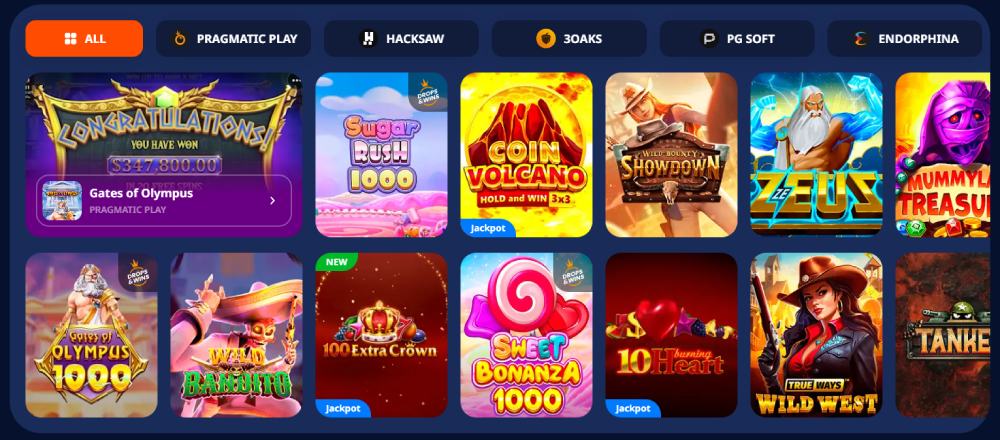Show PG Soft games
The width and height of the screenshot is (1000, 440).
point(737,38)
